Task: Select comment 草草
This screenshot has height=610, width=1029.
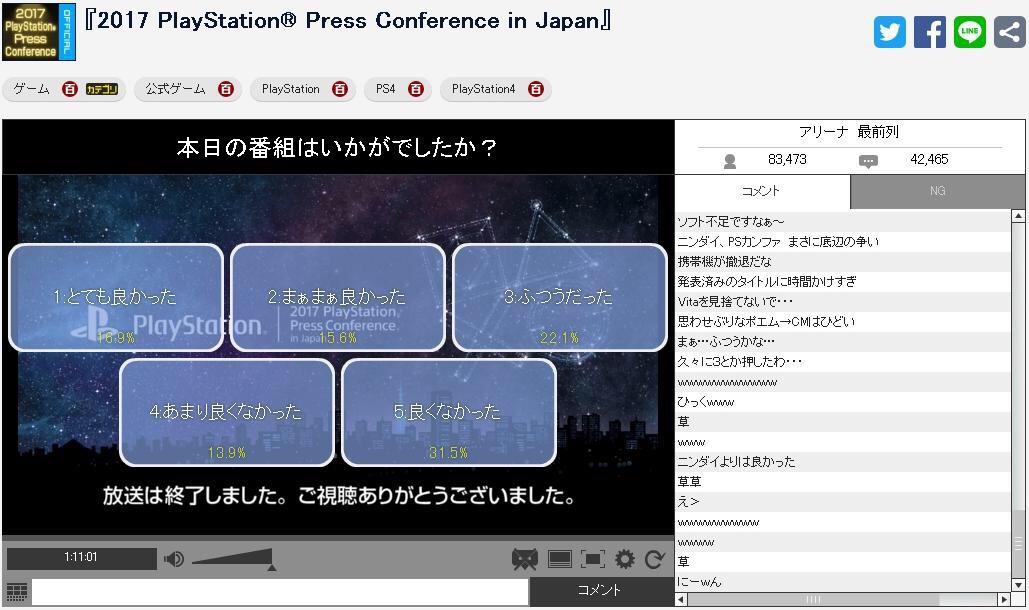Action: click(x=843, y=481)
